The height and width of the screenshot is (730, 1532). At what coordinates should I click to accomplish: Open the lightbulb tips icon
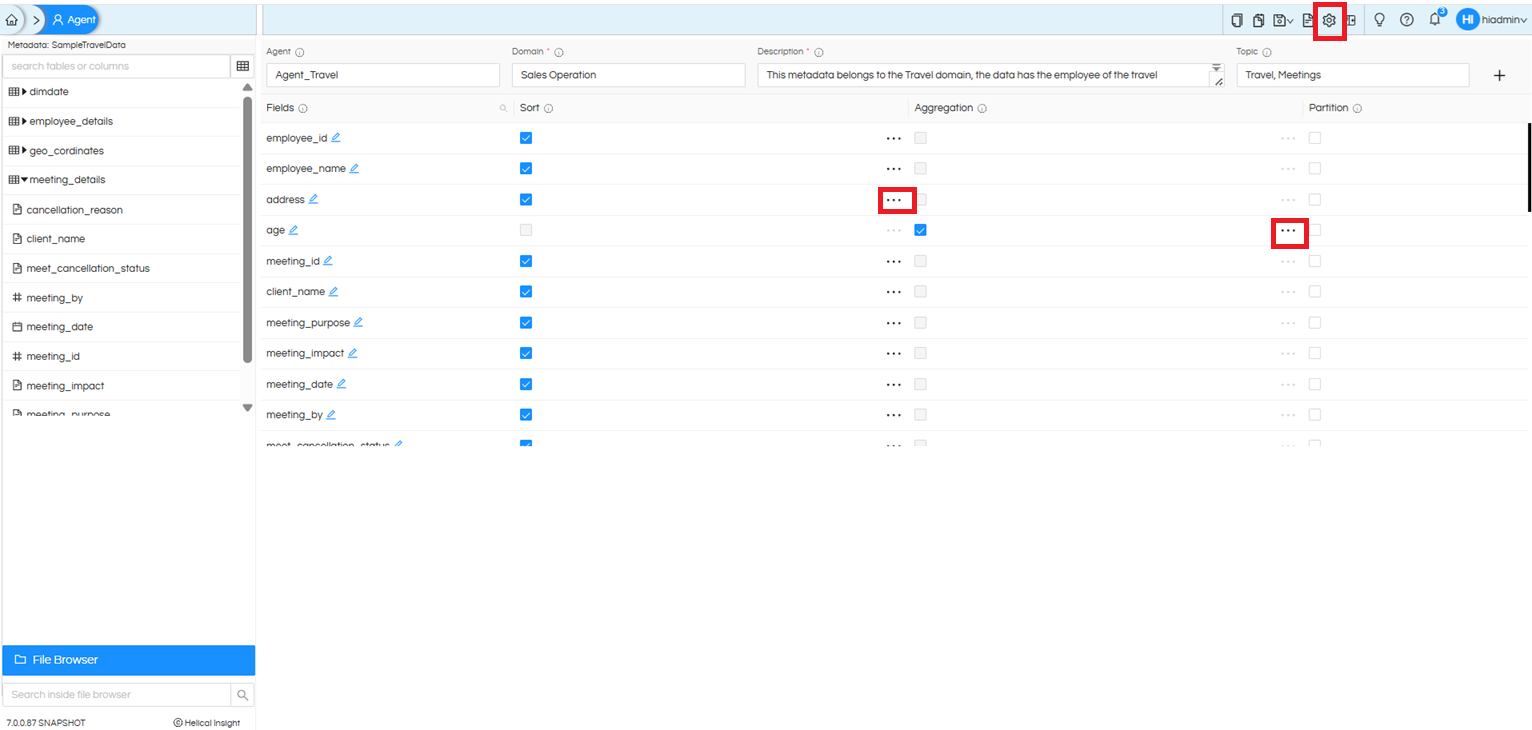(1380, 20)
